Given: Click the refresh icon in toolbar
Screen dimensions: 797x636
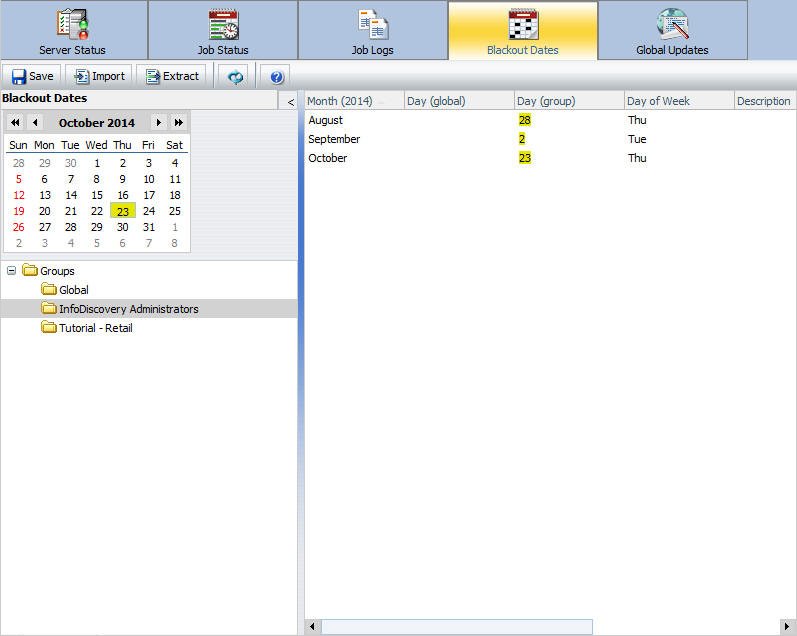Looking at the screenshot, I should pos(235,77).
